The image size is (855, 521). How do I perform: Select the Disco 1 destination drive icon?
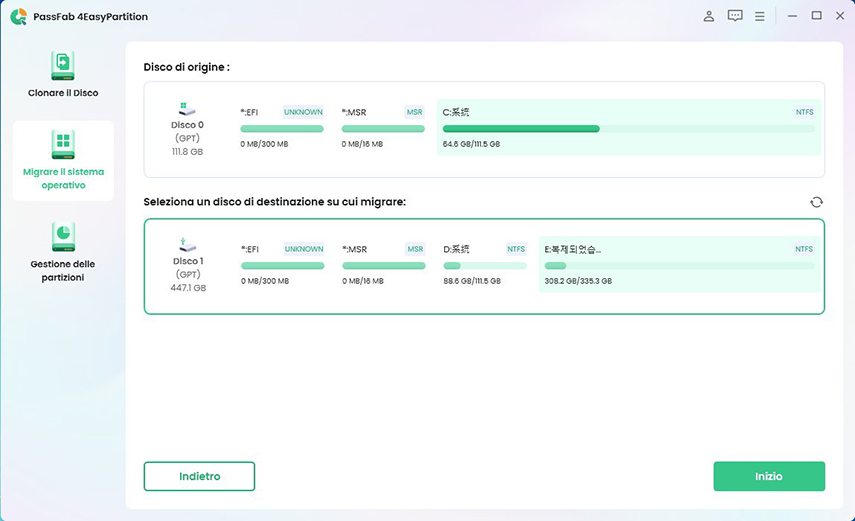pos(189,244)
